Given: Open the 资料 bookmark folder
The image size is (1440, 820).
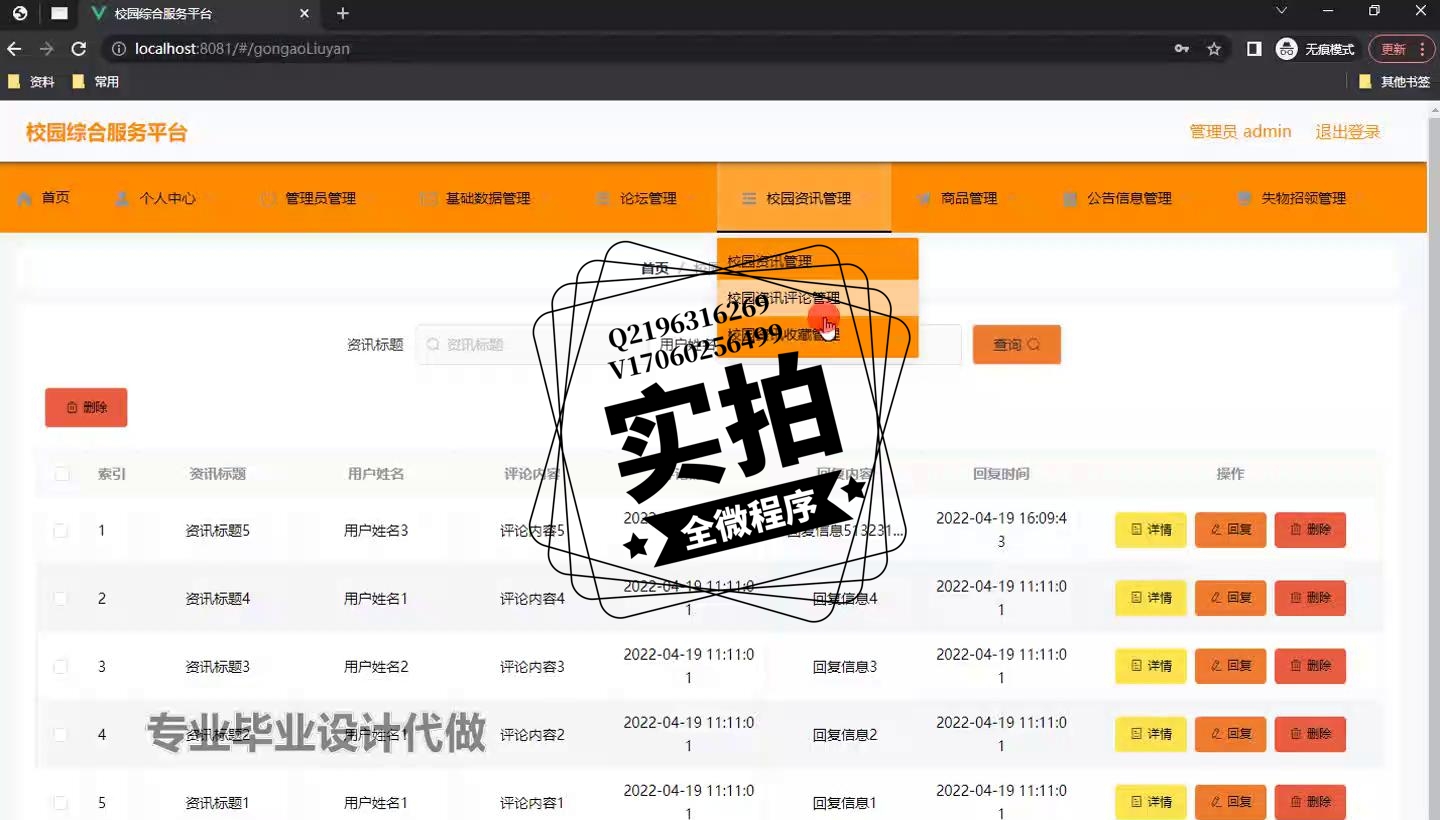Looking at the screenshot, I should [x=32, y=82].
